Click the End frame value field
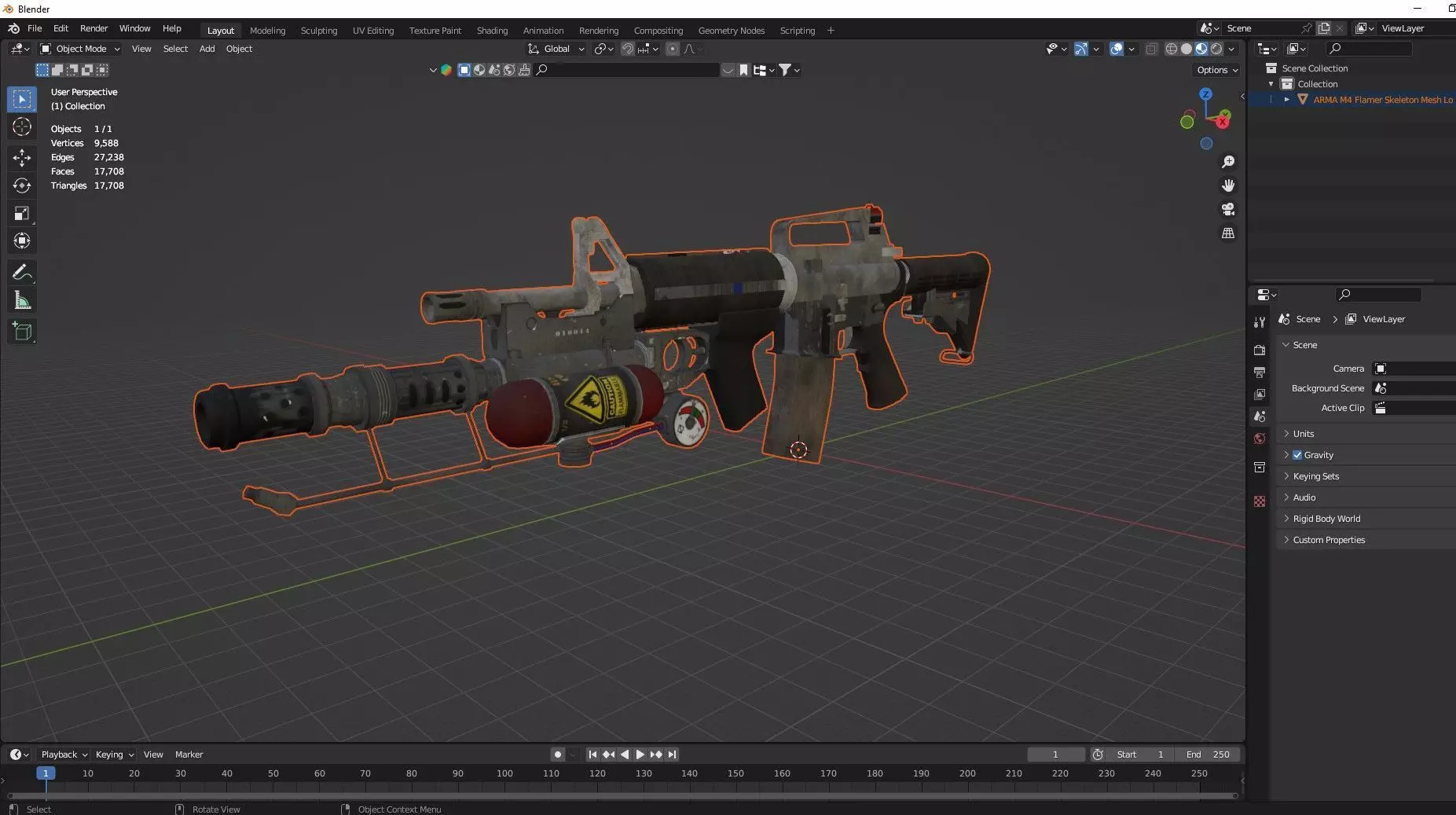Image resolution: width=1456 pixels, height=815 pixels. (1208, 754)
